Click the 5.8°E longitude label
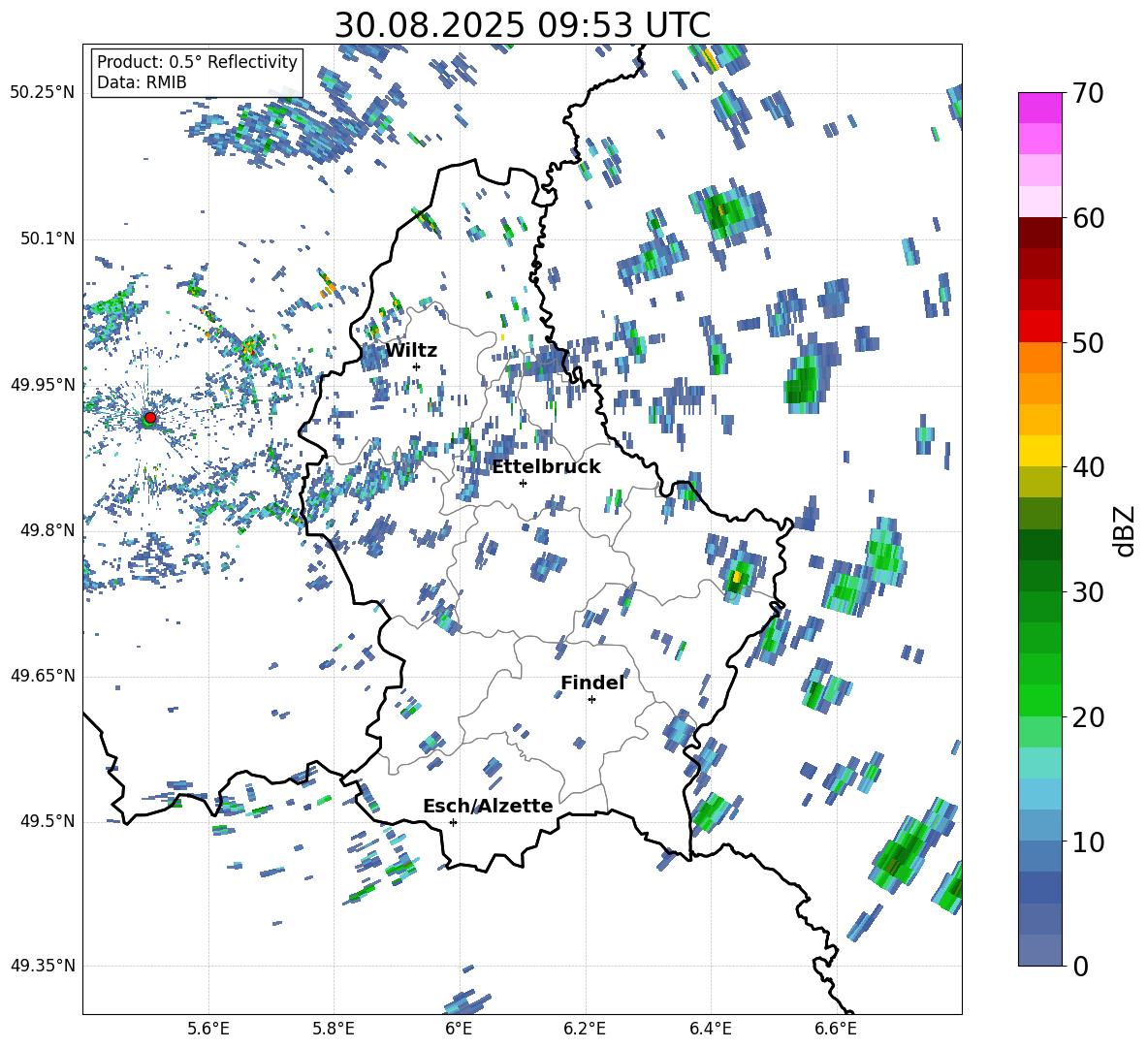 [x=334, y=1029]
